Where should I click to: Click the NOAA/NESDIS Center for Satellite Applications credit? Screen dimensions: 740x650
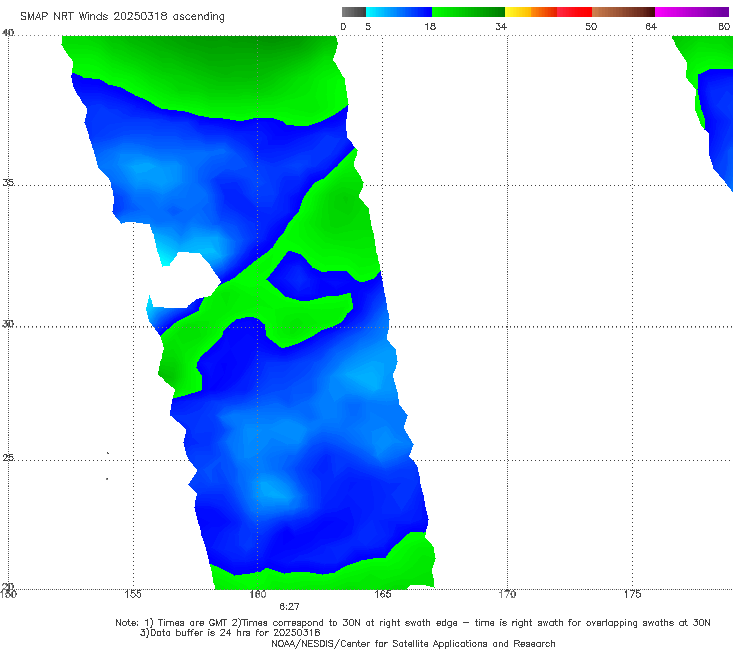pyautogui.click(x=413, y=644)
